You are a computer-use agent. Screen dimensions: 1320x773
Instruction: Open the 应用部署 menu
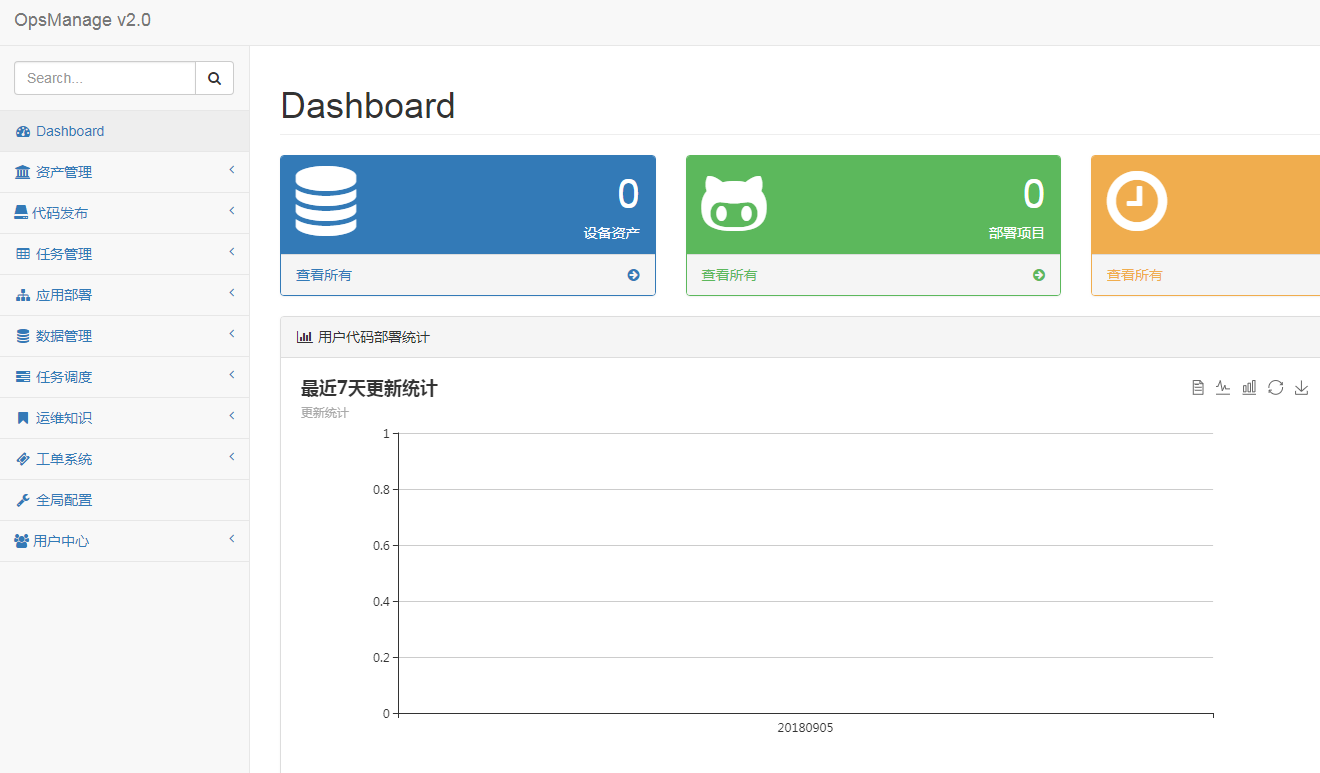(124, 295)
